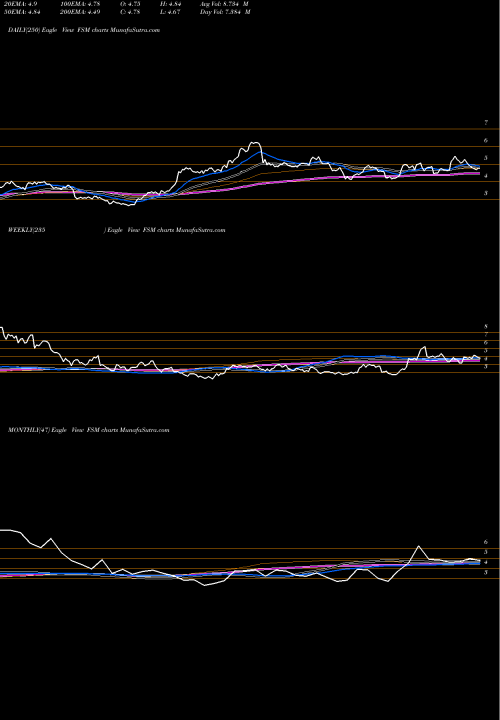Click the monthly chart axis label 3
Viewport: 500px width, 720px height.
pos(486,572)
